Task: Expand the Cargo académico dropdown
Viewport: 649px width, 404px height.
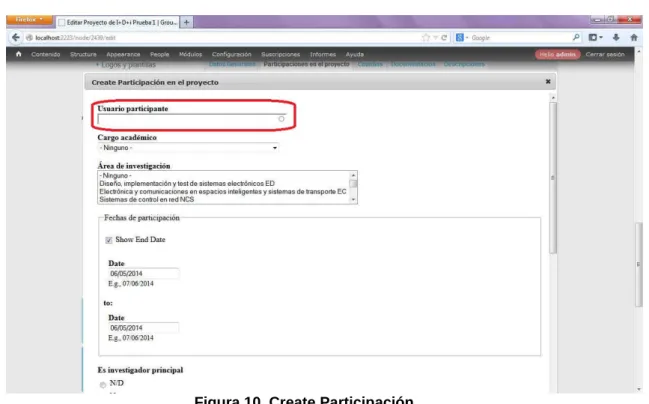Action: (188, 148)
